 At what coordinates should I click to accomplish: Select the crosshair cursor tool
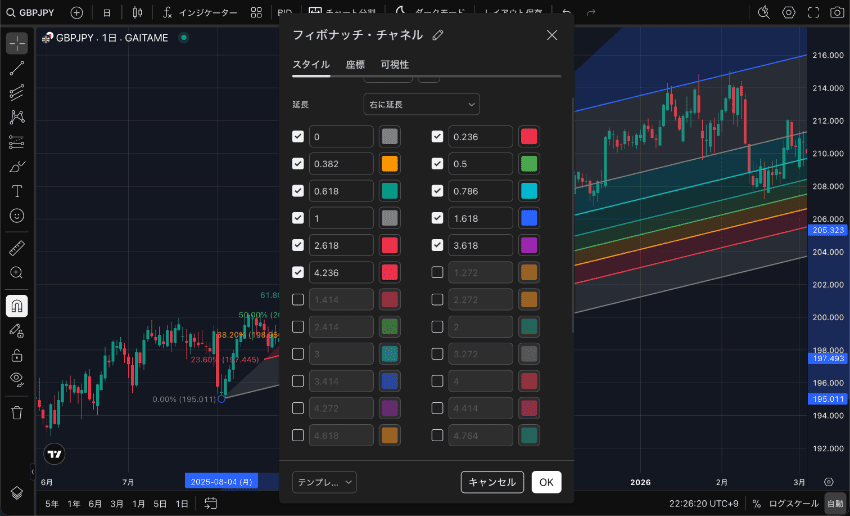coord(17,43)
